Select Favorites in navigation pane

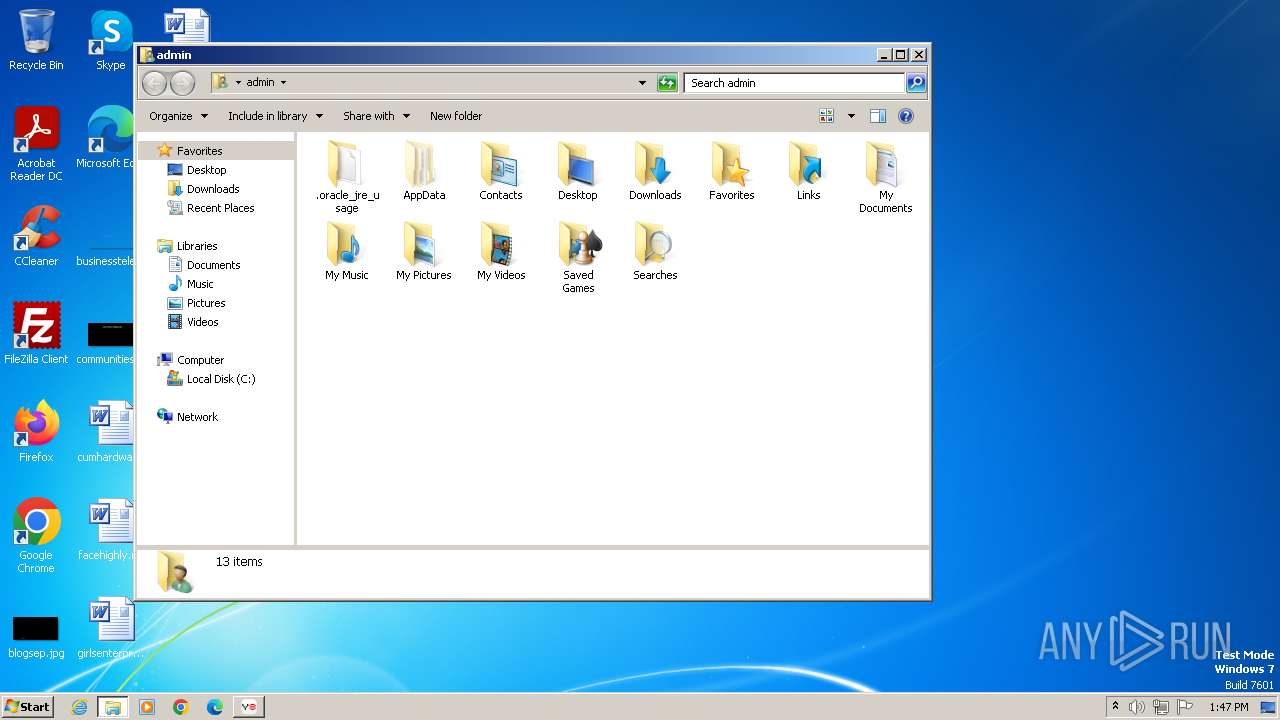coord(199,151)
